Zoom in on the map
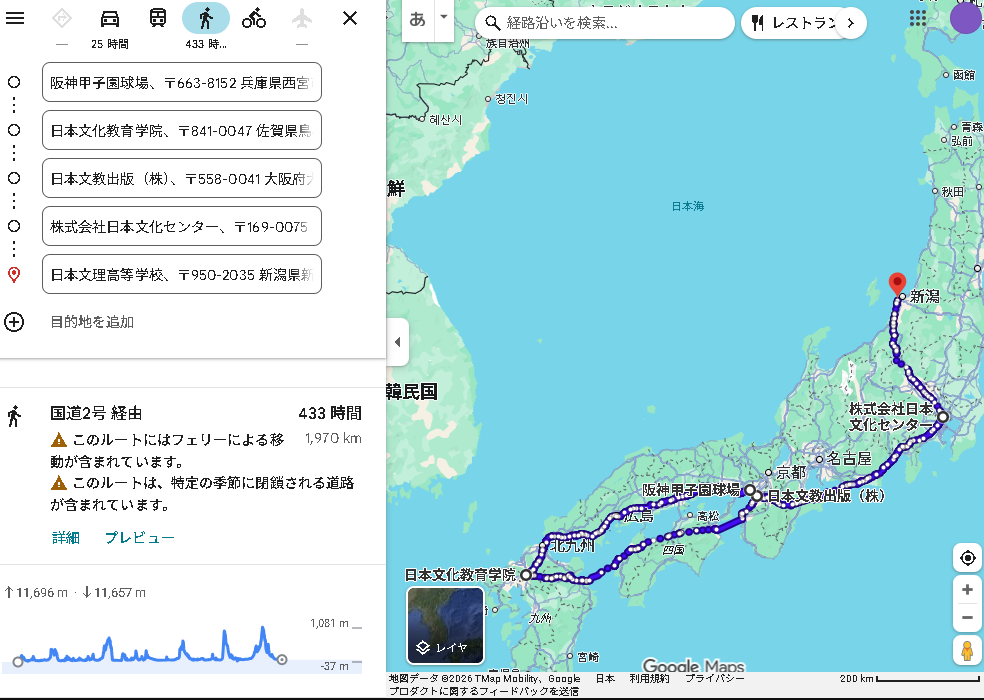The width and height of the screenshot is (984, 700). pyautogui.click(x=967, y=590)
